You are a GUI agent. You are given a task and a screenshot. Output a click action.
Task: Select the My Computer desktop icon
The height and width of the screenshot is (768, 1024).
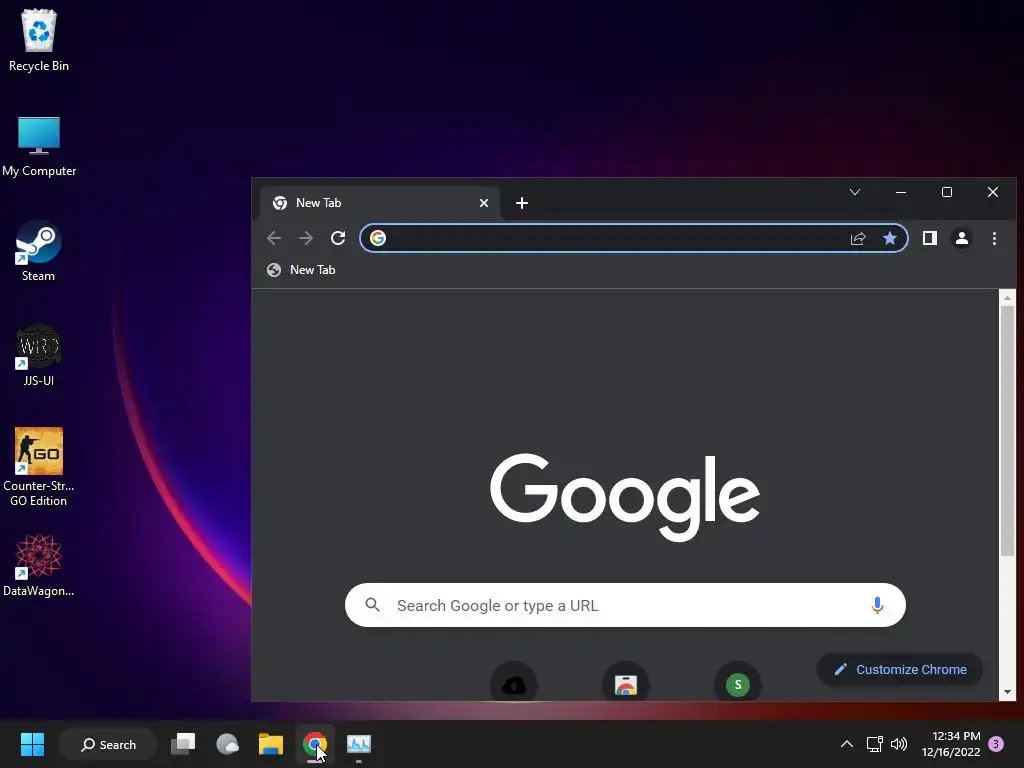point(39,146)
